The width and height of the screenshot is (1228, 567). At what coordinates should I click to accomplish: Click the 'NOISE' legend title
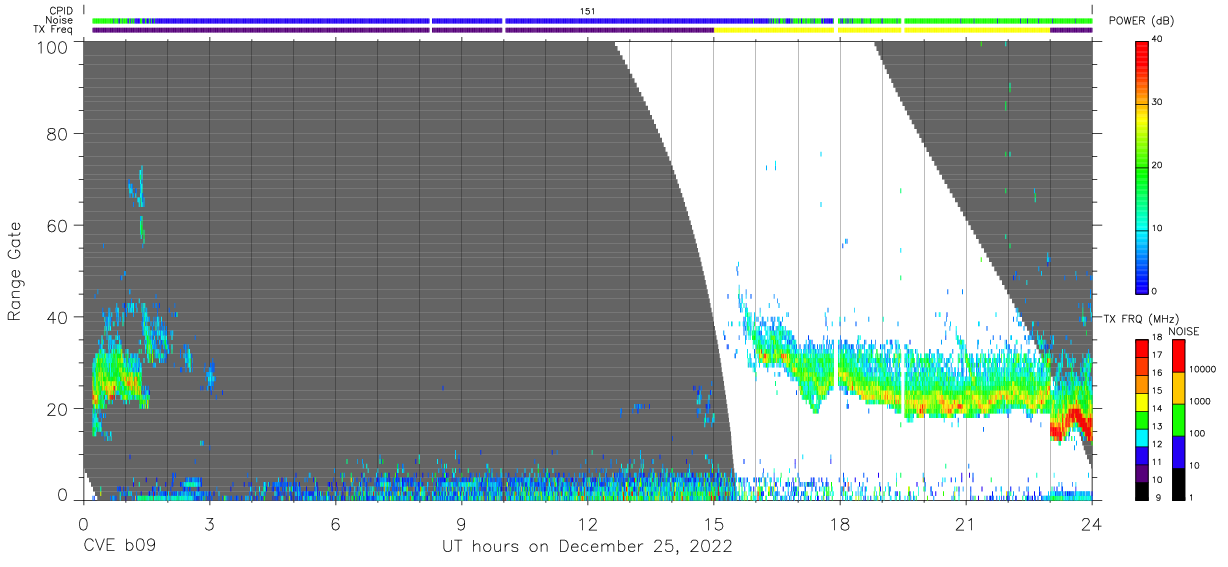1185,331
